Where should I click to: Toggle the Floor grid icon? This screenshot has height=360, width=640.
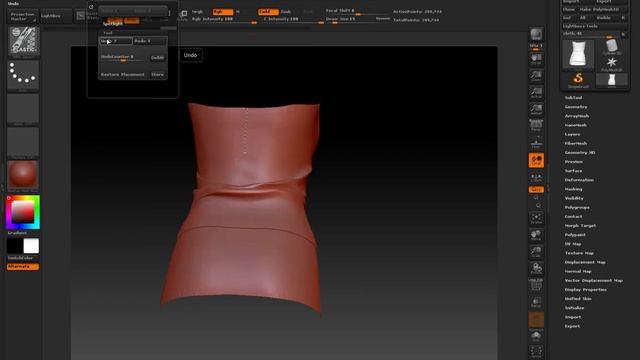(x=536, y=143)
